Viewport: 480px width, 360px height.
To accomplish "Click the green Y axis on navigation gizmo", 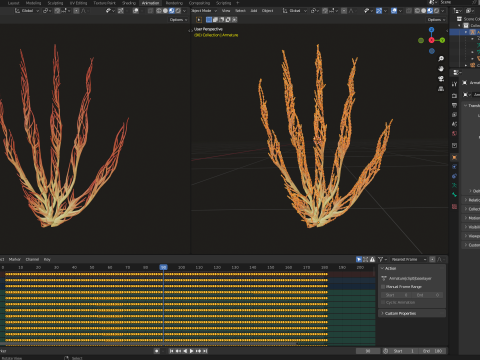I will pyautogui.click(x=442, y=40).
